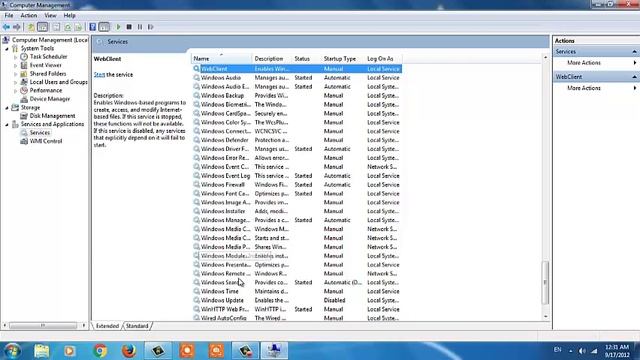Image resolution: width=640 pixels, height=360 pixels.
Task: Open the Help menu
Action: (69, 16)
